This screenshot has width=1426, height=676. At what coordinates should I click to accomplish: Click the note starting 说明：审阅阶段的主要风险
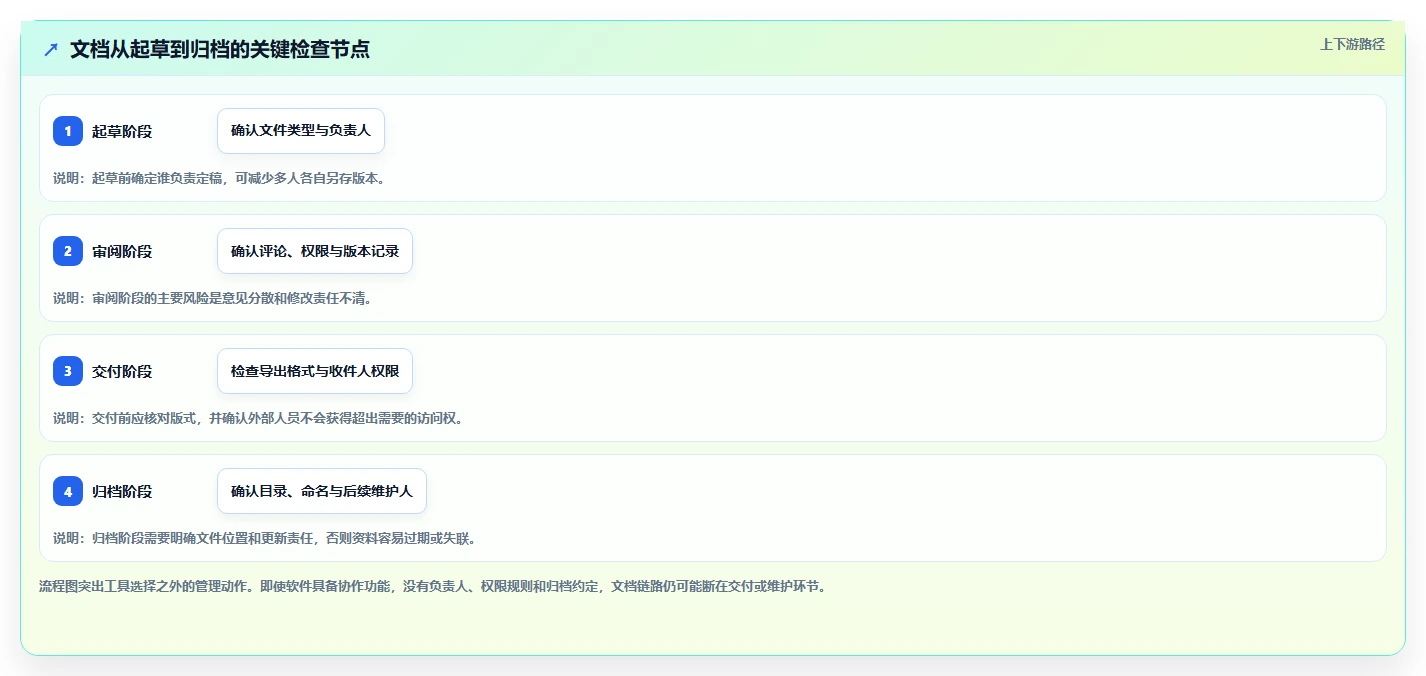(212, 298)
